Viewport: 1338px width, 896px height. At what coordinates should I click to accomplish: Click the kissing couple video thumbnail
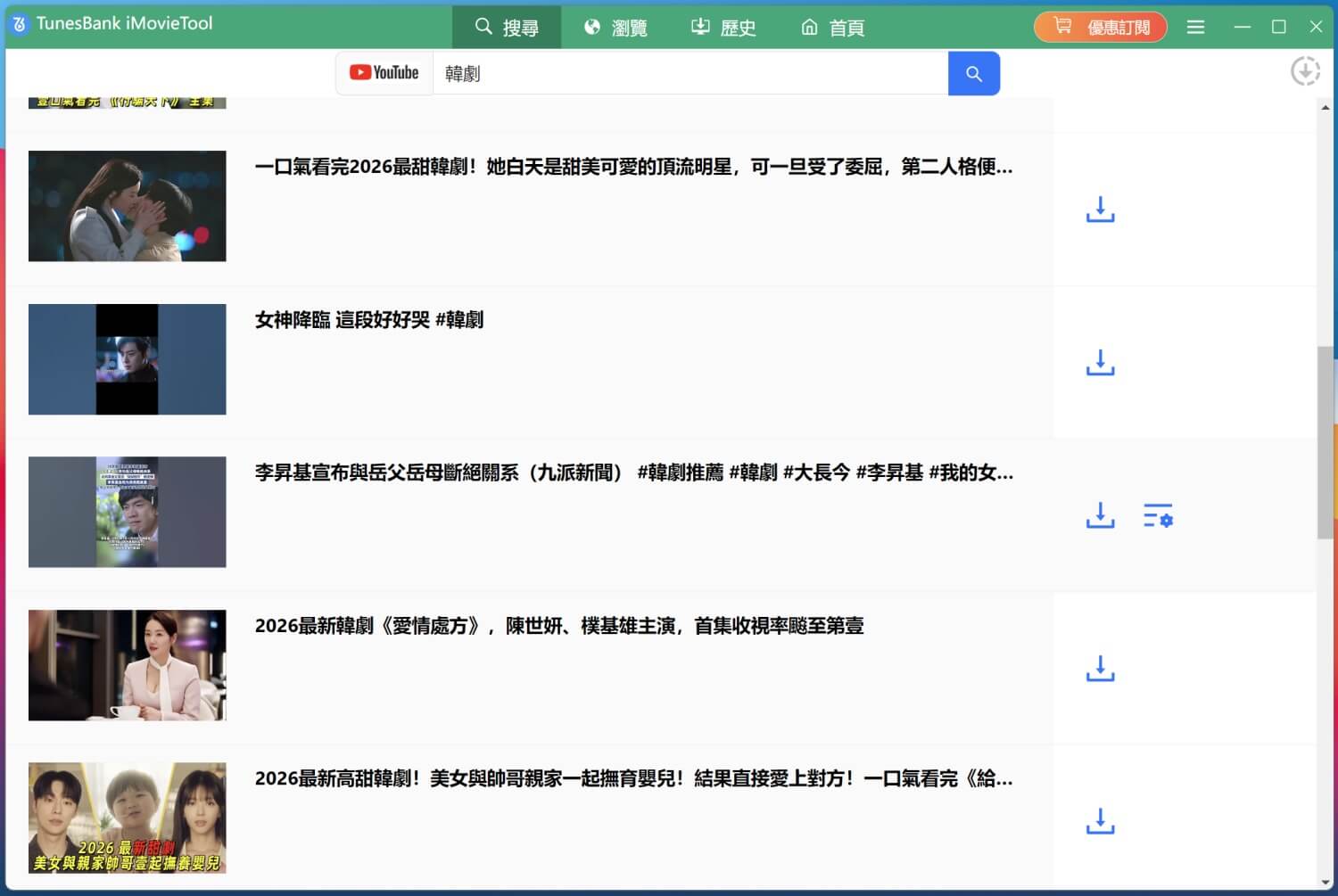(127, 206)
